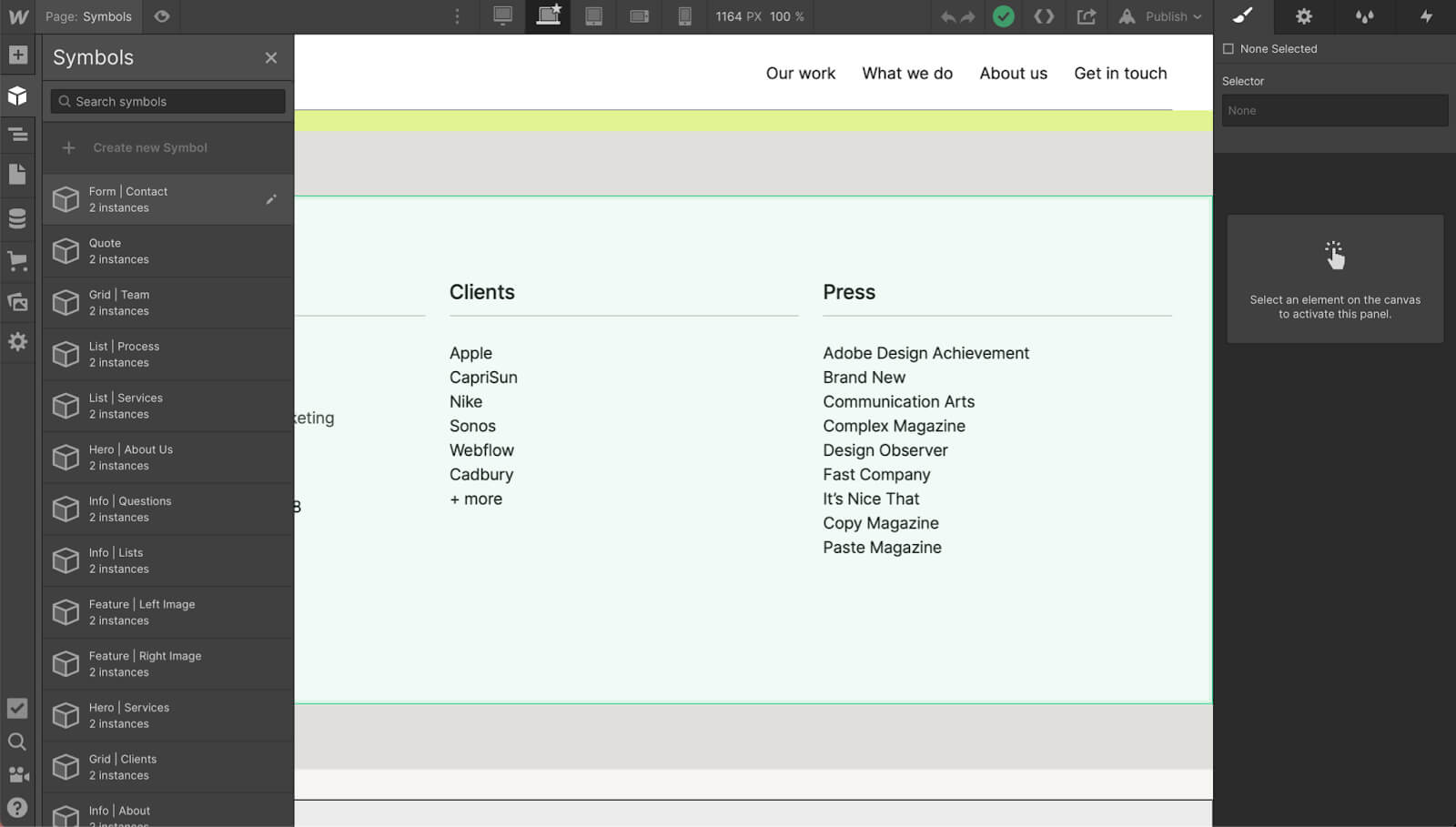The image size is (1456, 827).
Task: Select the Info | Lists symbol
Action: point(168,560)
